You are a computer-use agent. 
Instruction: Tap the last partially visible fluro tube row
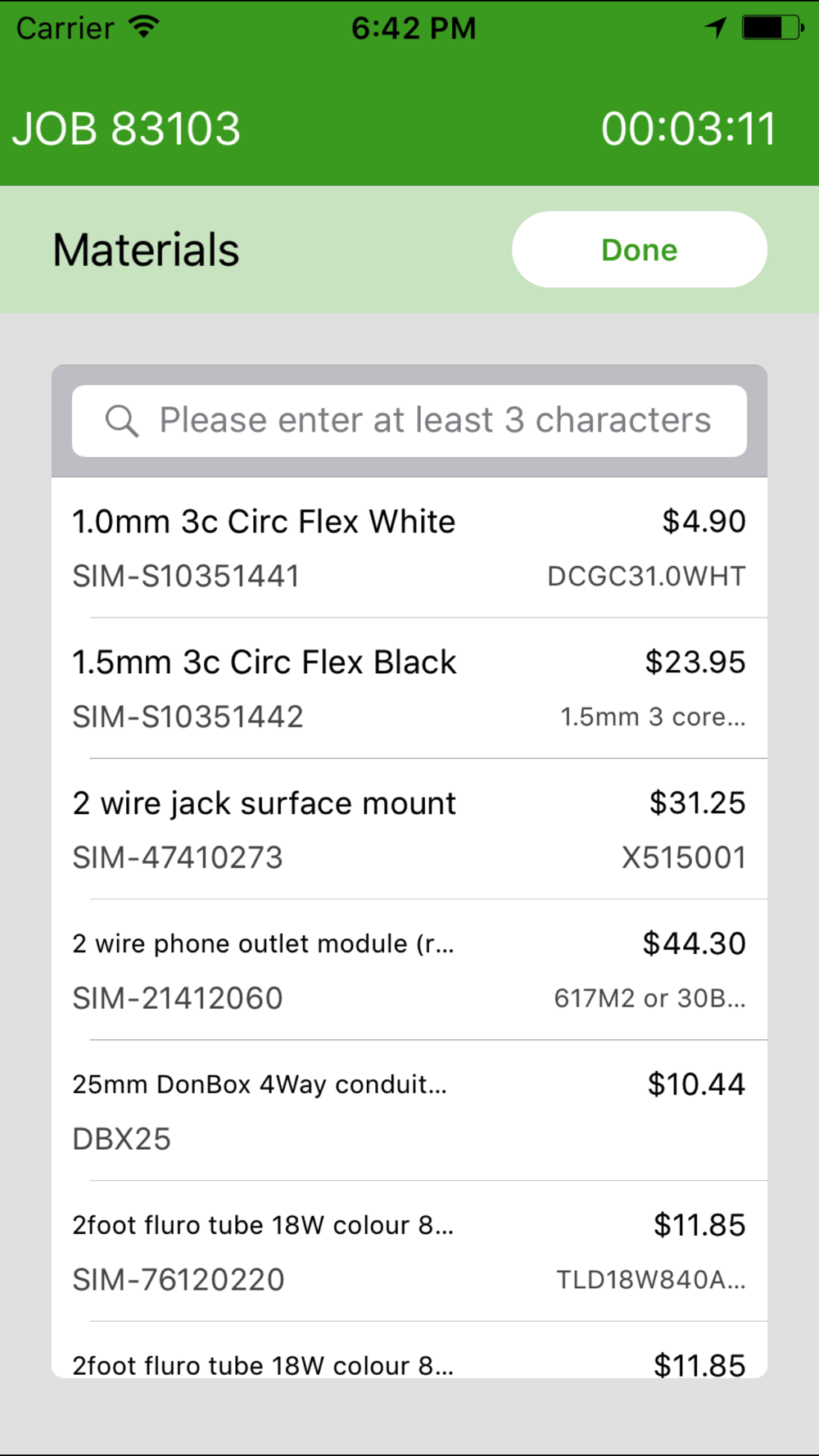[409, 1350]
